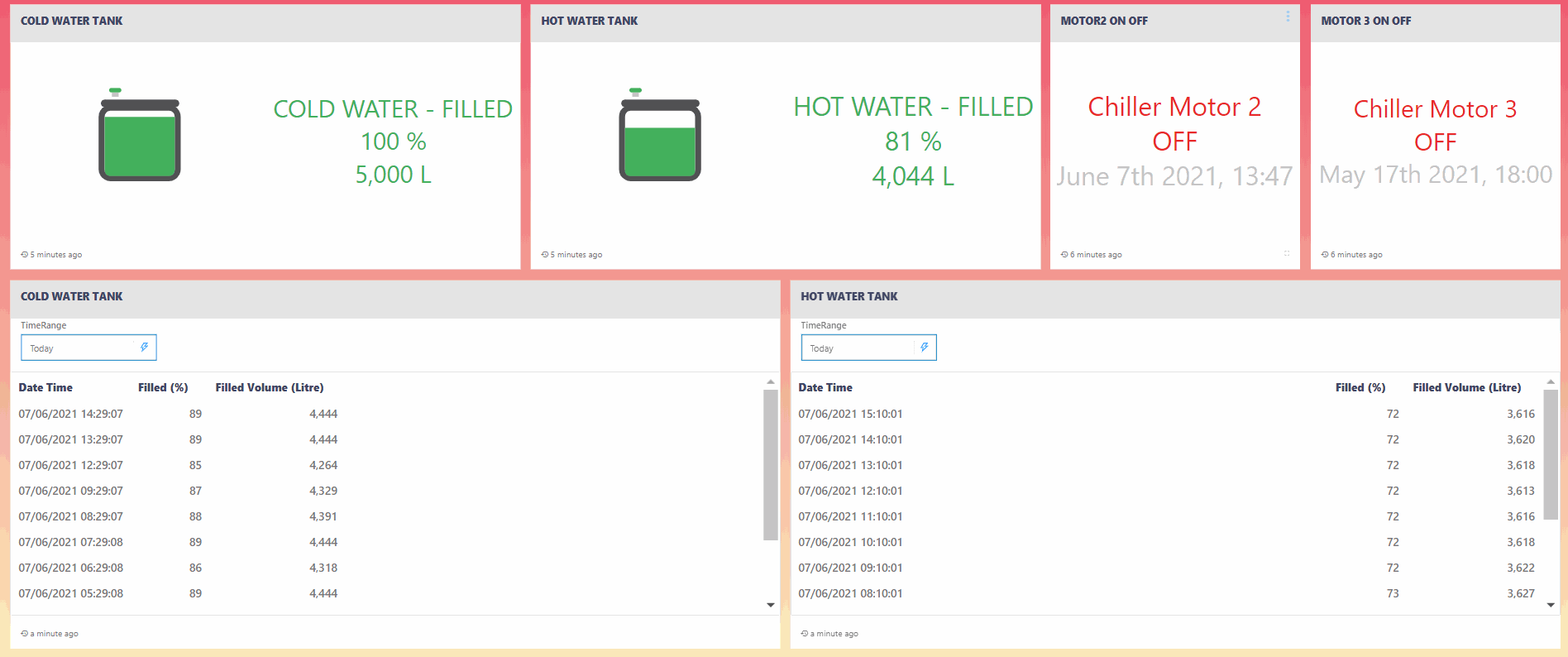Image resolution: width=1568 pixels, height=657 pixels.
Task: Click the Motor2 widget fullscreen expand icon
Action: (1287, 253)
